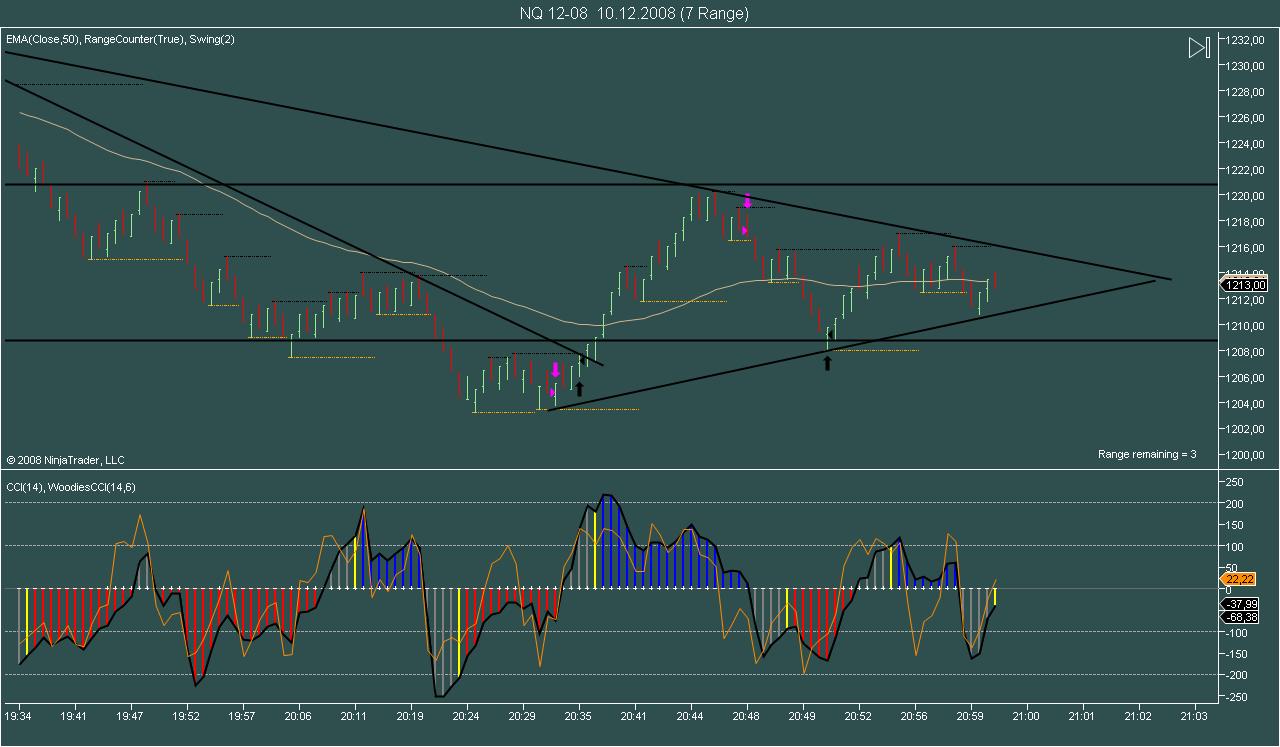This screenshot has width=1280, height=747.
Task: Select the magenta down arrow near 20:29
Action: (555, 370)
